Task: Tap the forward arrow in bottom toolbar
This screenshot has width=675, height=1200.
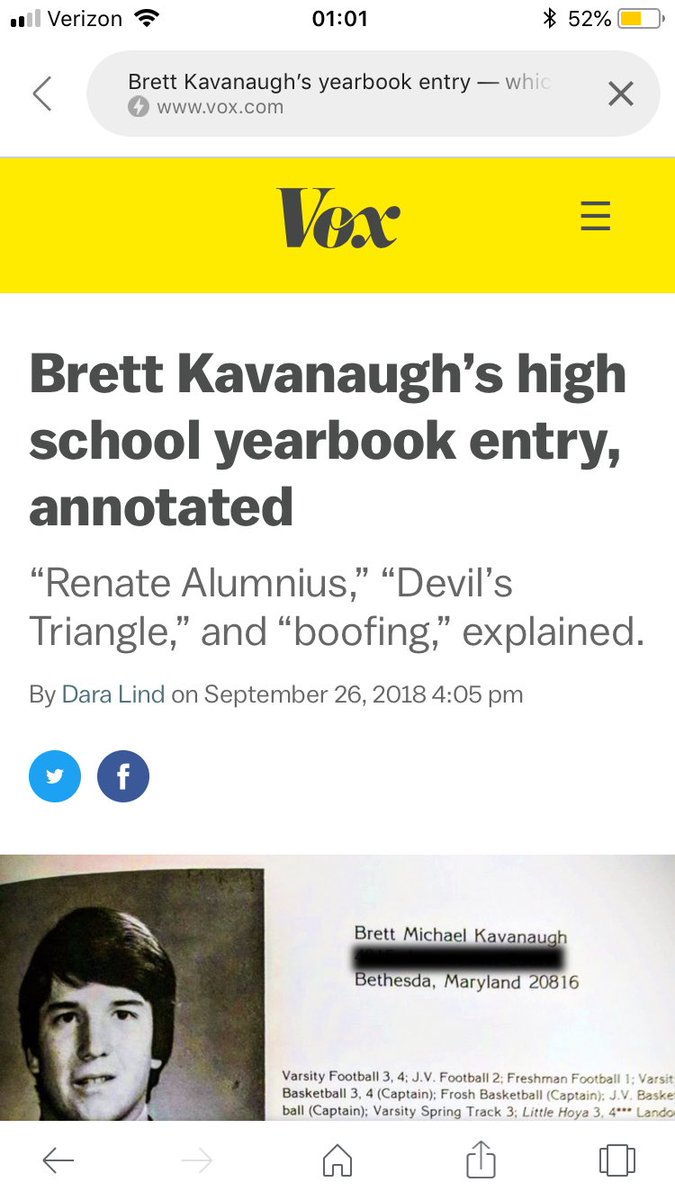Action: (x=197, y=1160)
